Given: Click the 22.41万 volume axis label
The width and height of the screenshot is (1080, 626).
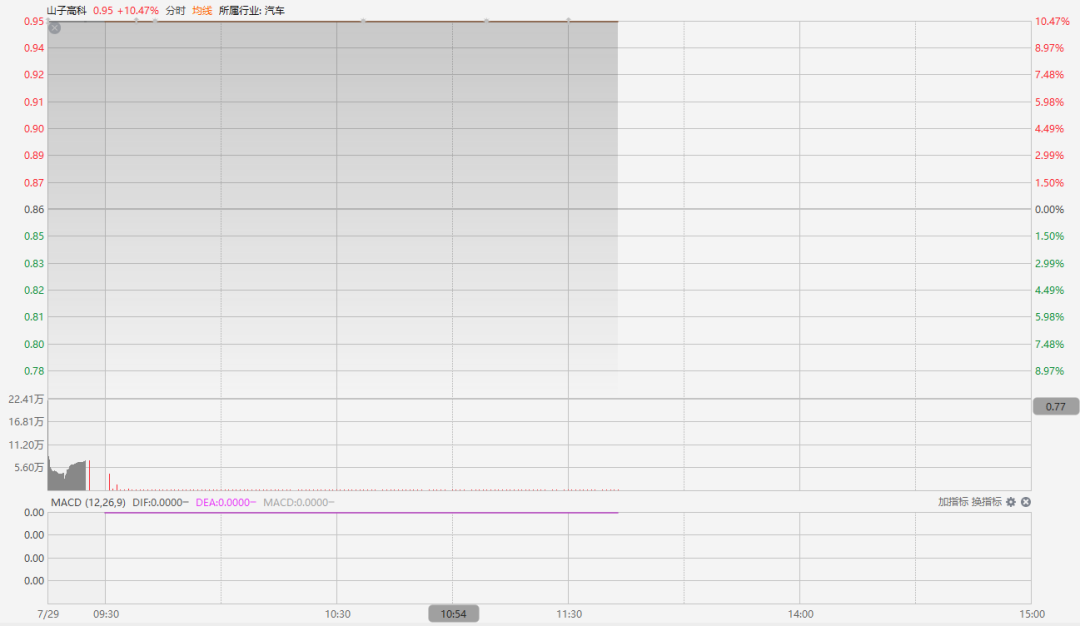Looking at the screenshot, I should [26, 399].
